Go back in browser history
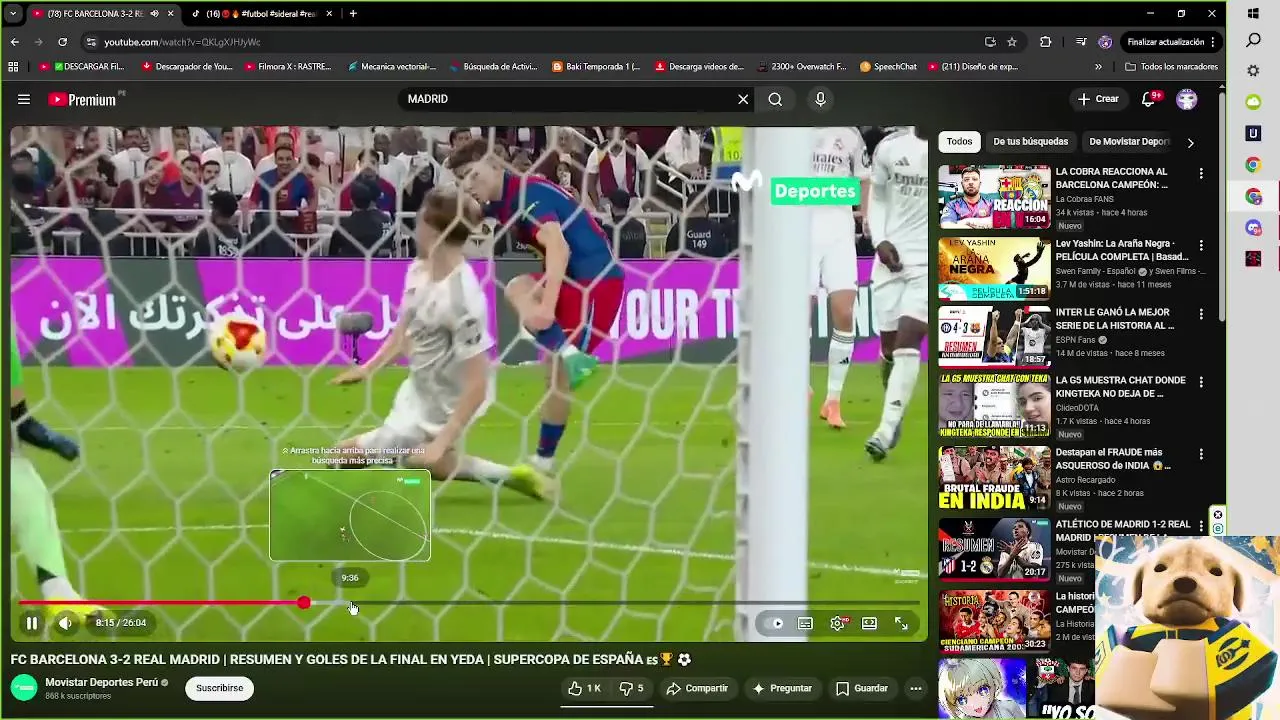Image resolution: width=1280 pixels, height=720 pixels. click(14, 42)
